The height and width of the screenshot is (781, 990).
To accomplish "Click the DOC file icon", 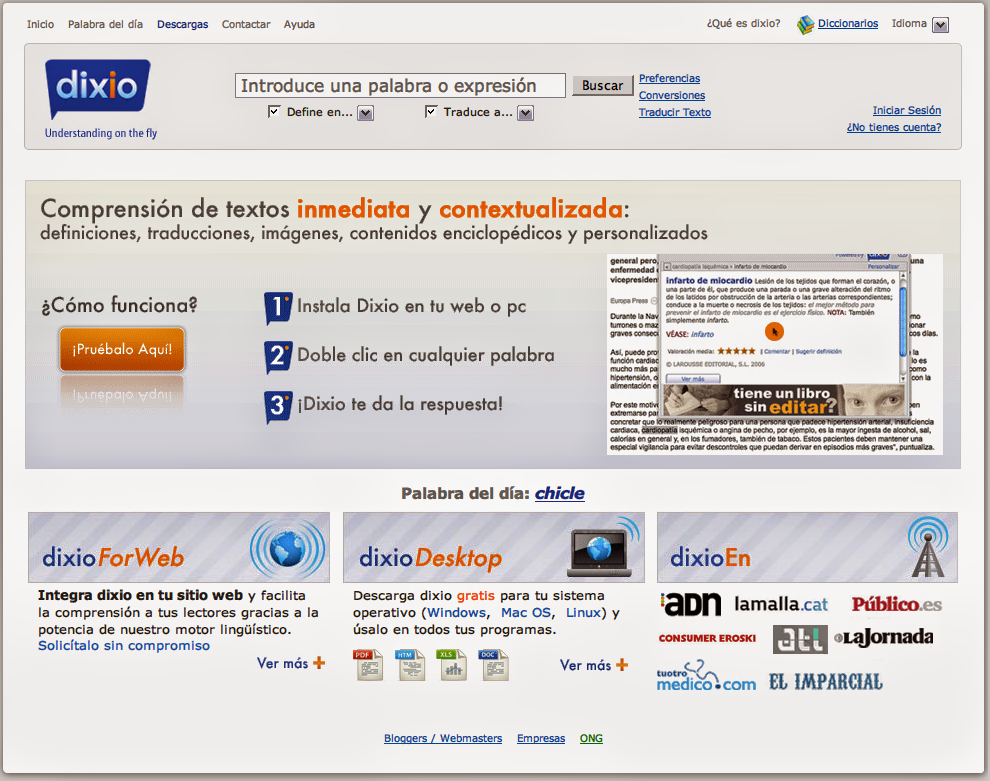I will click(494, 665).
